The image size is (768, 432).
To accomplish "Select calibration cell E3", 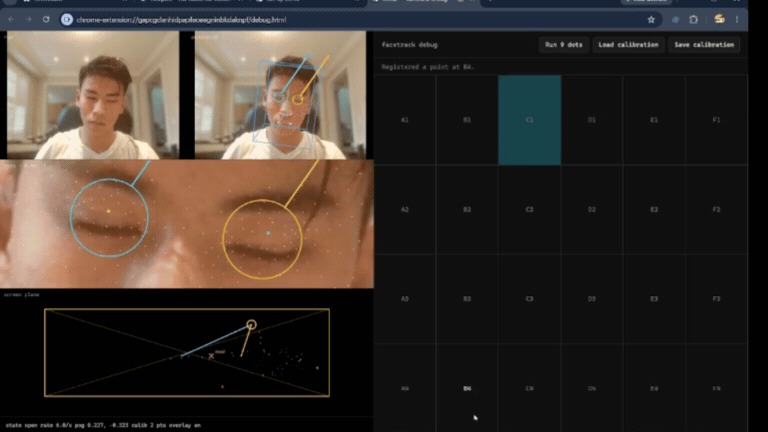I will pos(654,299).
